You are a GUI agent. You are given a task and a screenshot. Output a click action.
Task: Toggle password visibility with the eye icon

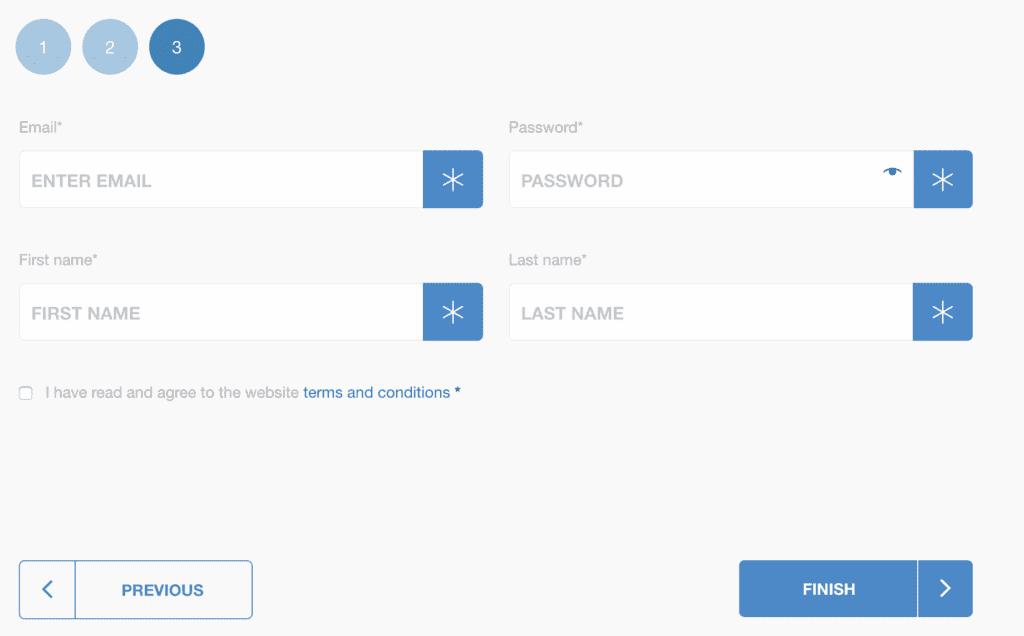[892, 172]
